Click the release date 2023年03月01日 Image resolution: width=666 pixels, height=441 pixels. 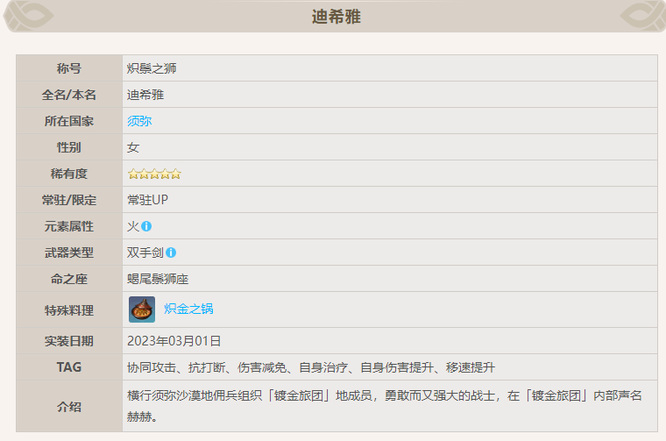[x=174, y=341]
